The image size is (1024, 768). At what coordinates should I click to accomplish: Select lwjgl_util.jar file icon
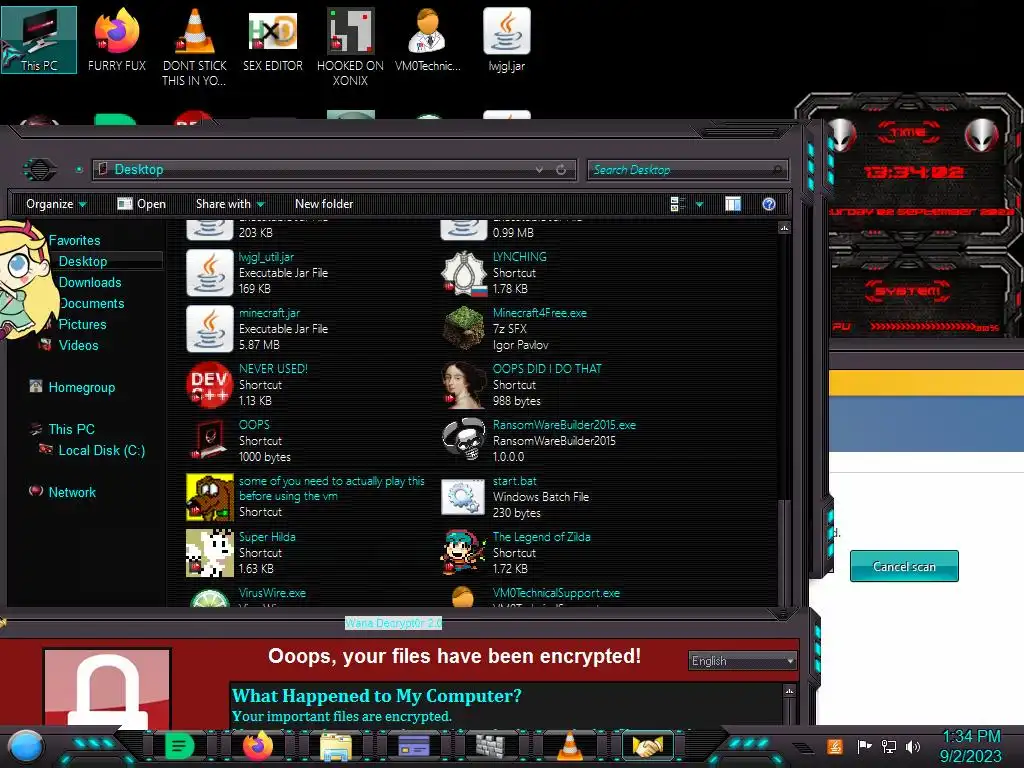pos(210,273)
